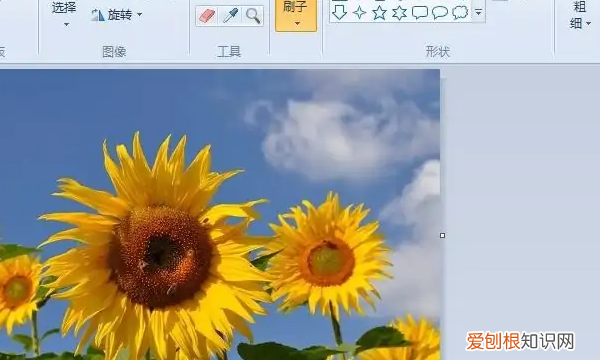Expand the 旋转 rotate options arrow
The image size is (600, 360).
(140, 15)
